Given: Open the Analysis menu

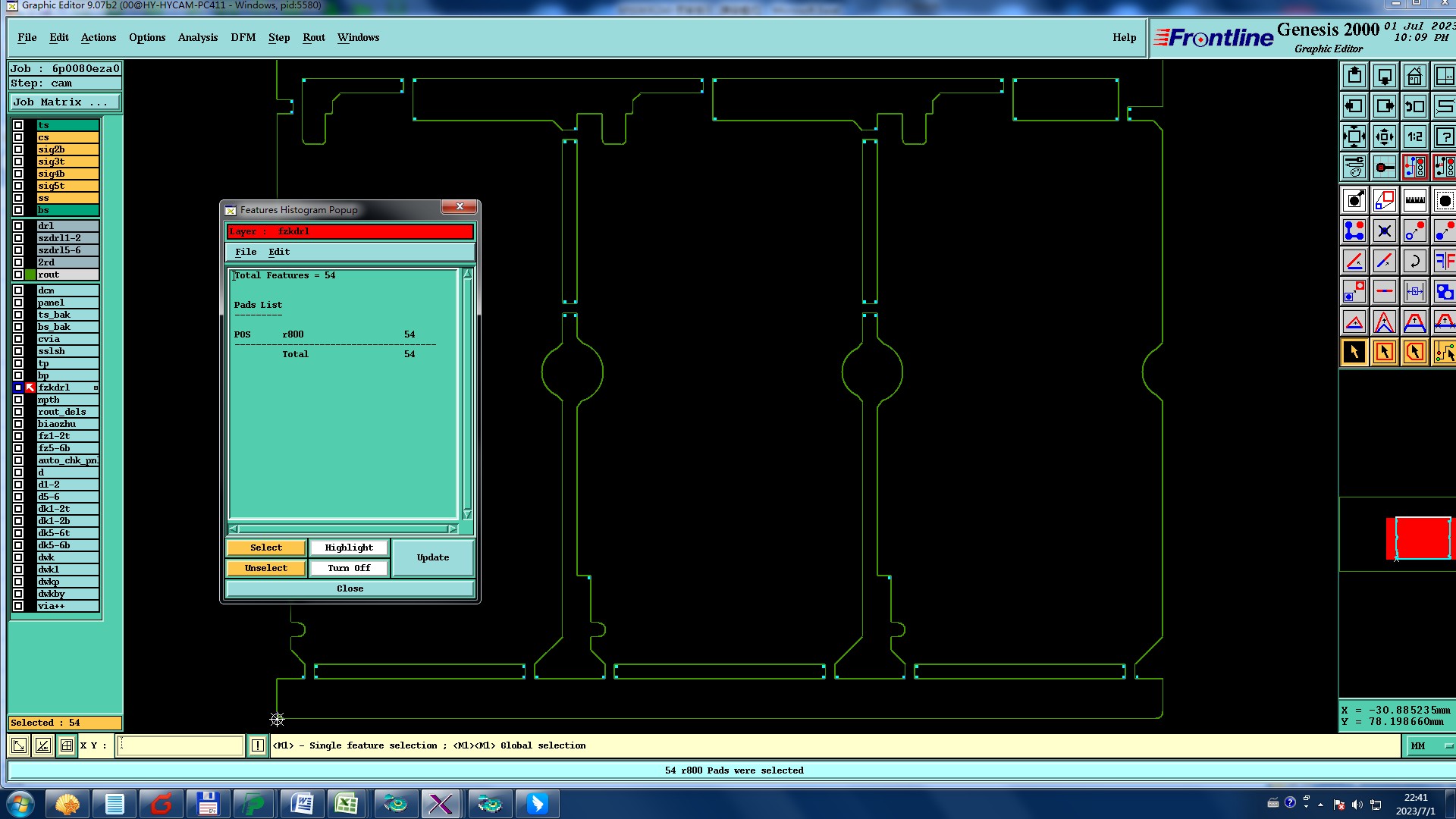Looking at the screenshot, I should pos(198,37).
